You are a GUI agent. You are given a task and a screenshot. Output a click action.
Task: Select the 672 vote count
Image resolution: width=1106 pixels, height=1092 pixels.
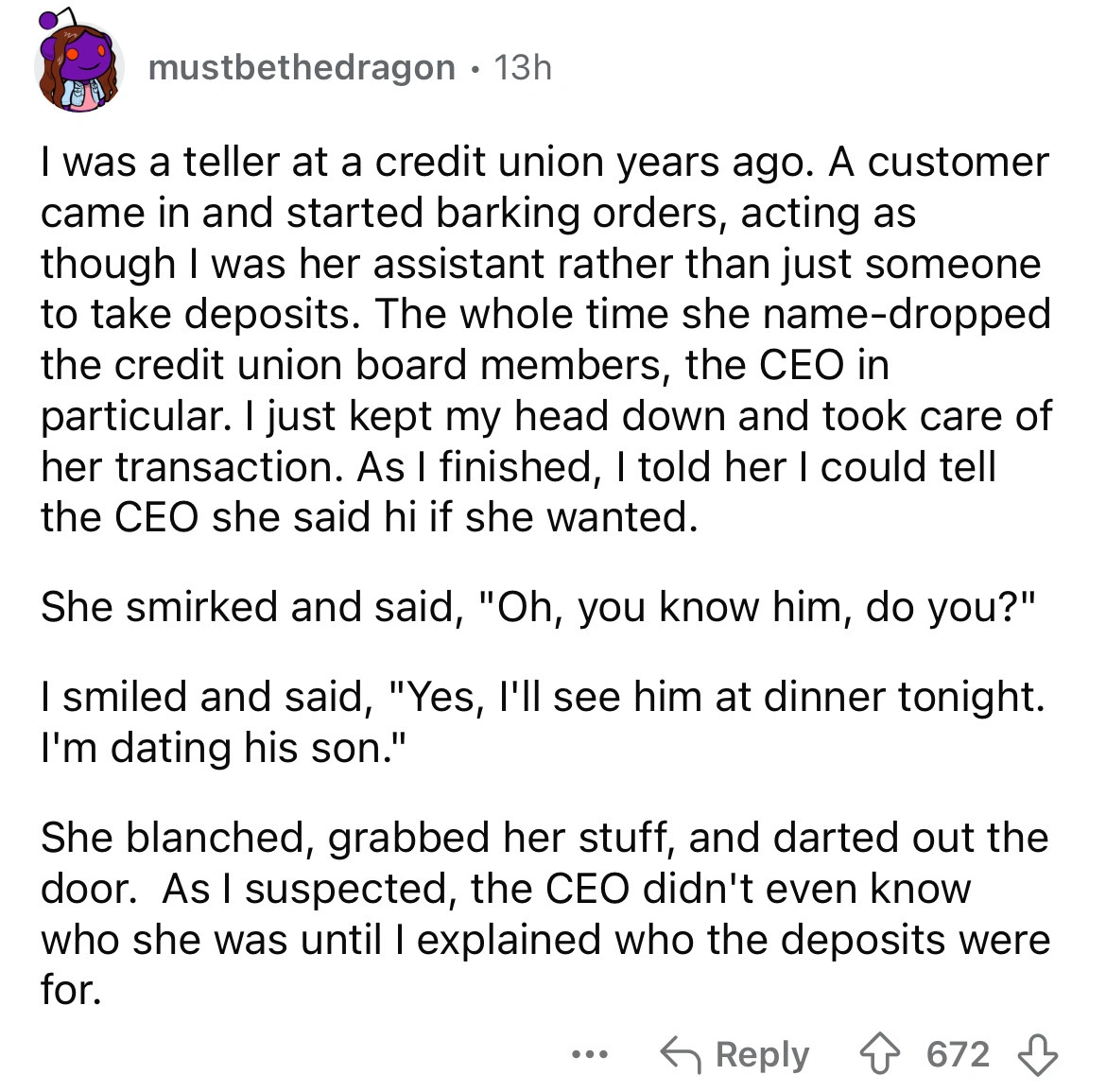pos(962,1052)
